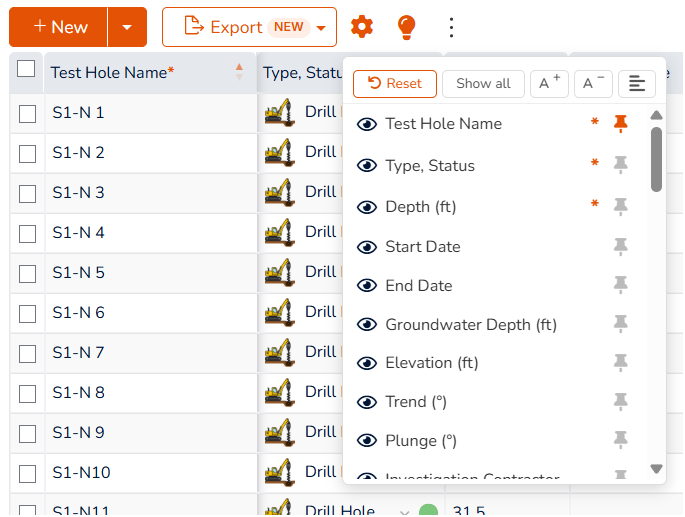Screen dimensions: 685x517
Task: Check the box for row S1-N10
Action: click(28, 474)
